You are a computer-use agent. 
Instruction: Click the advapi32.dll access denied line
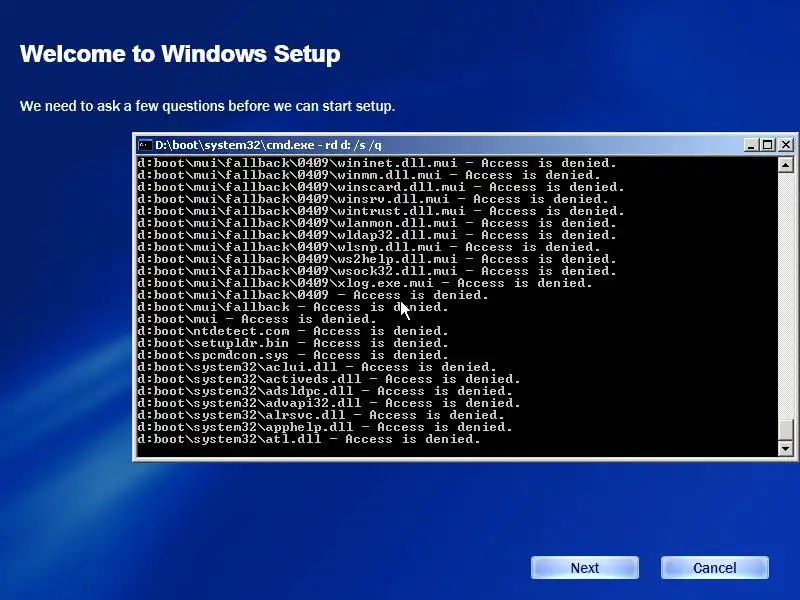point(329,403)
